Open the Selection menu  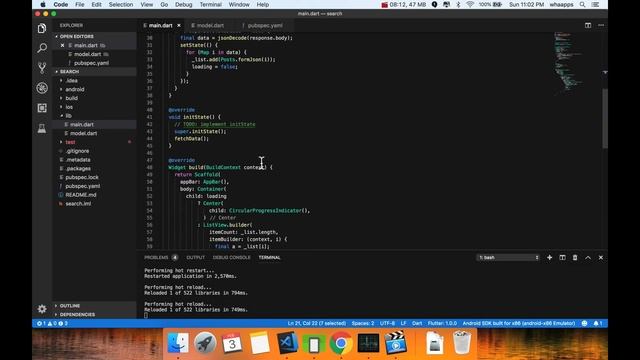(121, 4)
